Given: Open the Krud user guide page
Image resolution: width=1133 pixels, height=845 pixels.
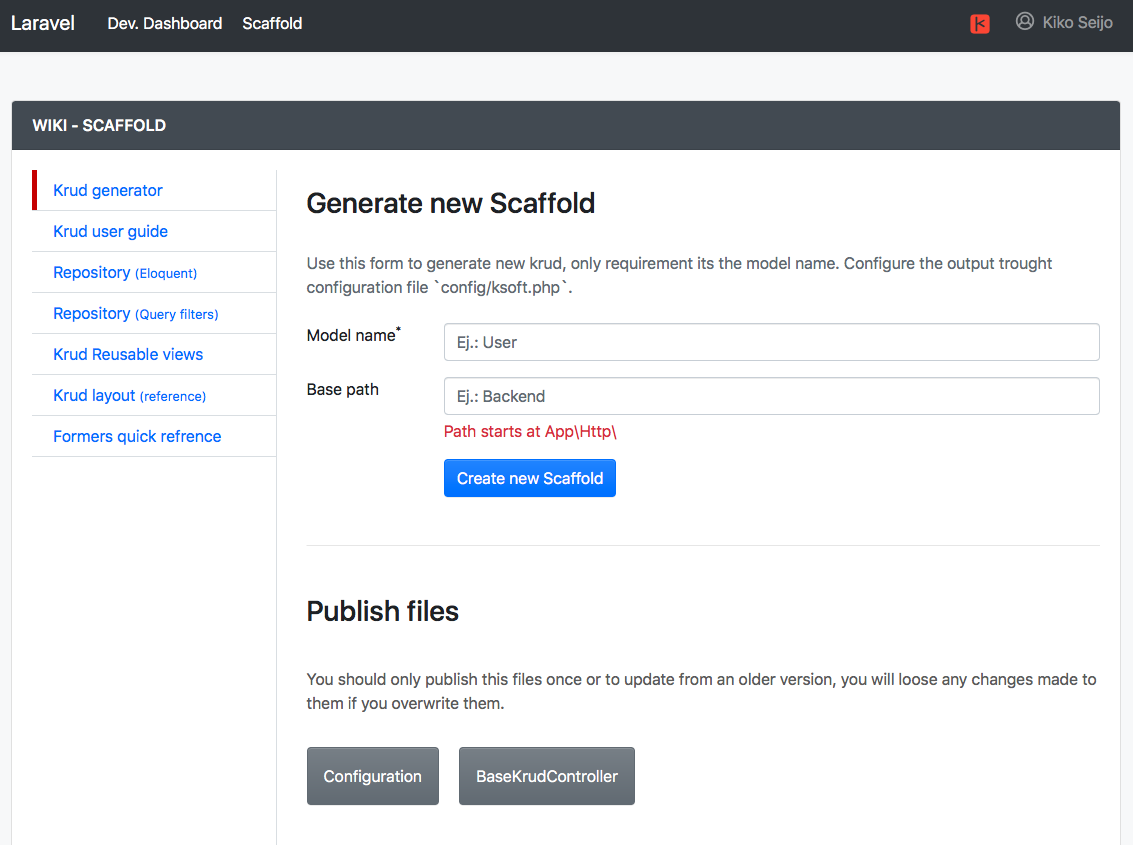Looking at the screenshot, I should pyautogui.click(x=110, y=231).
